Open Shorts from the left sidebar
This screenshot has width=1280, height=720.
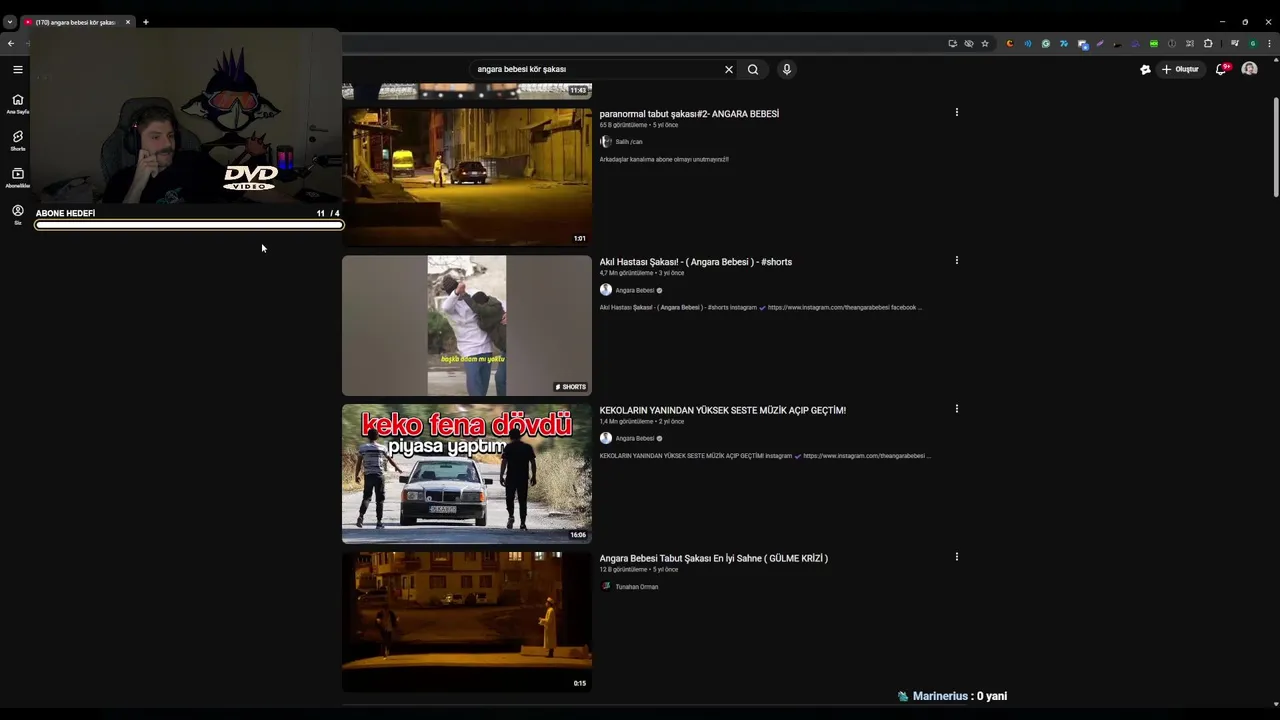click(17, 140)
